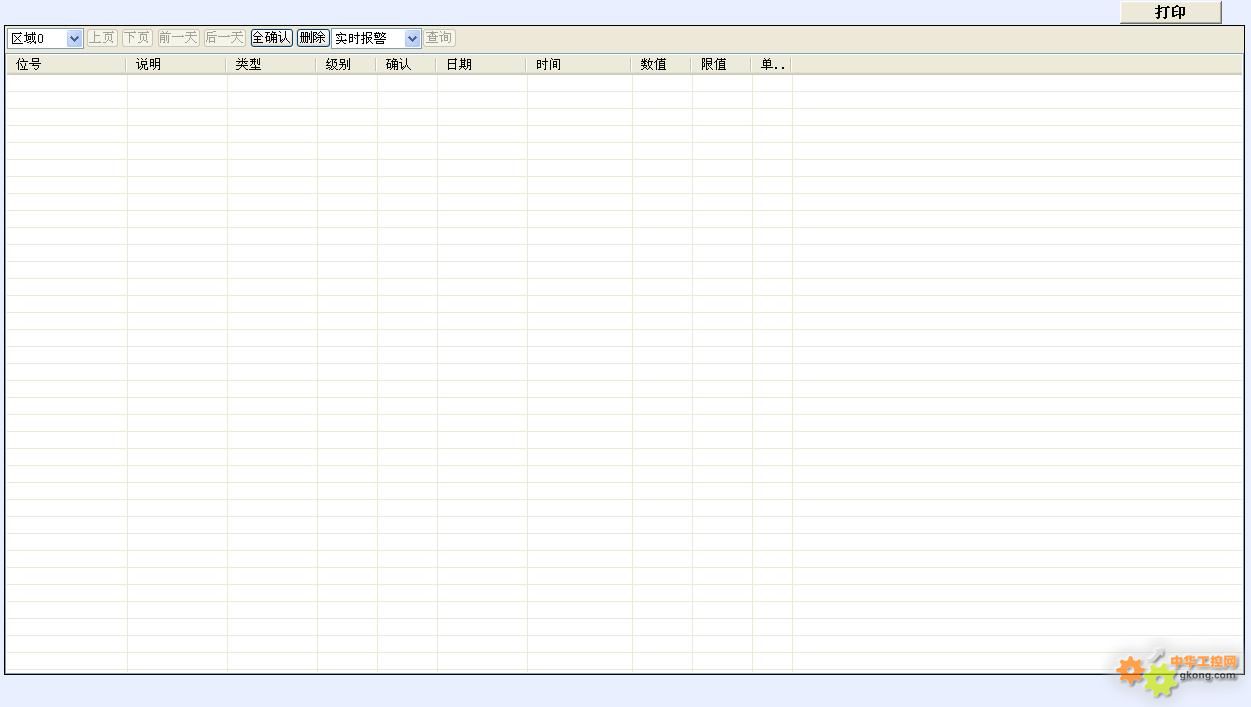The image size is (1251, 707).
Task: Select 前一天 to view previous day
Action: pos(178,38)
